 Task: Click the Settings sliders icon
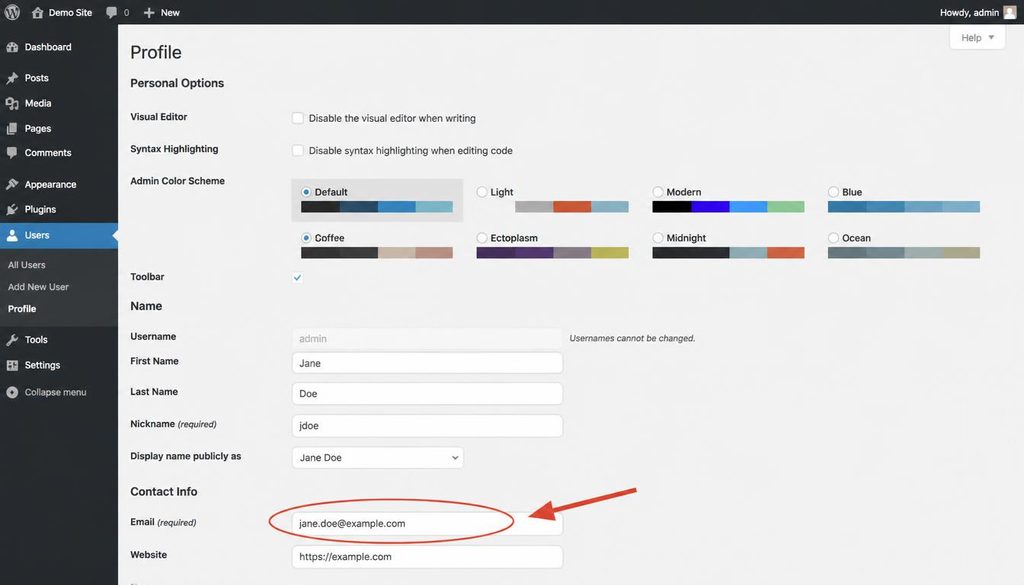coord(12,365)
